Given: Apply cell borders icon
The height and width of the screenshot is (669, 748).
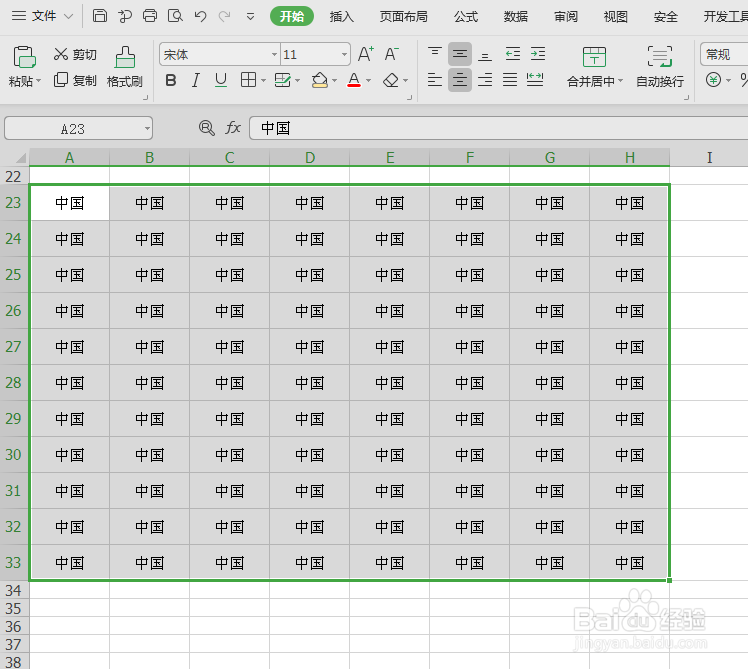Looking at the screenshot, I should 248,80.
